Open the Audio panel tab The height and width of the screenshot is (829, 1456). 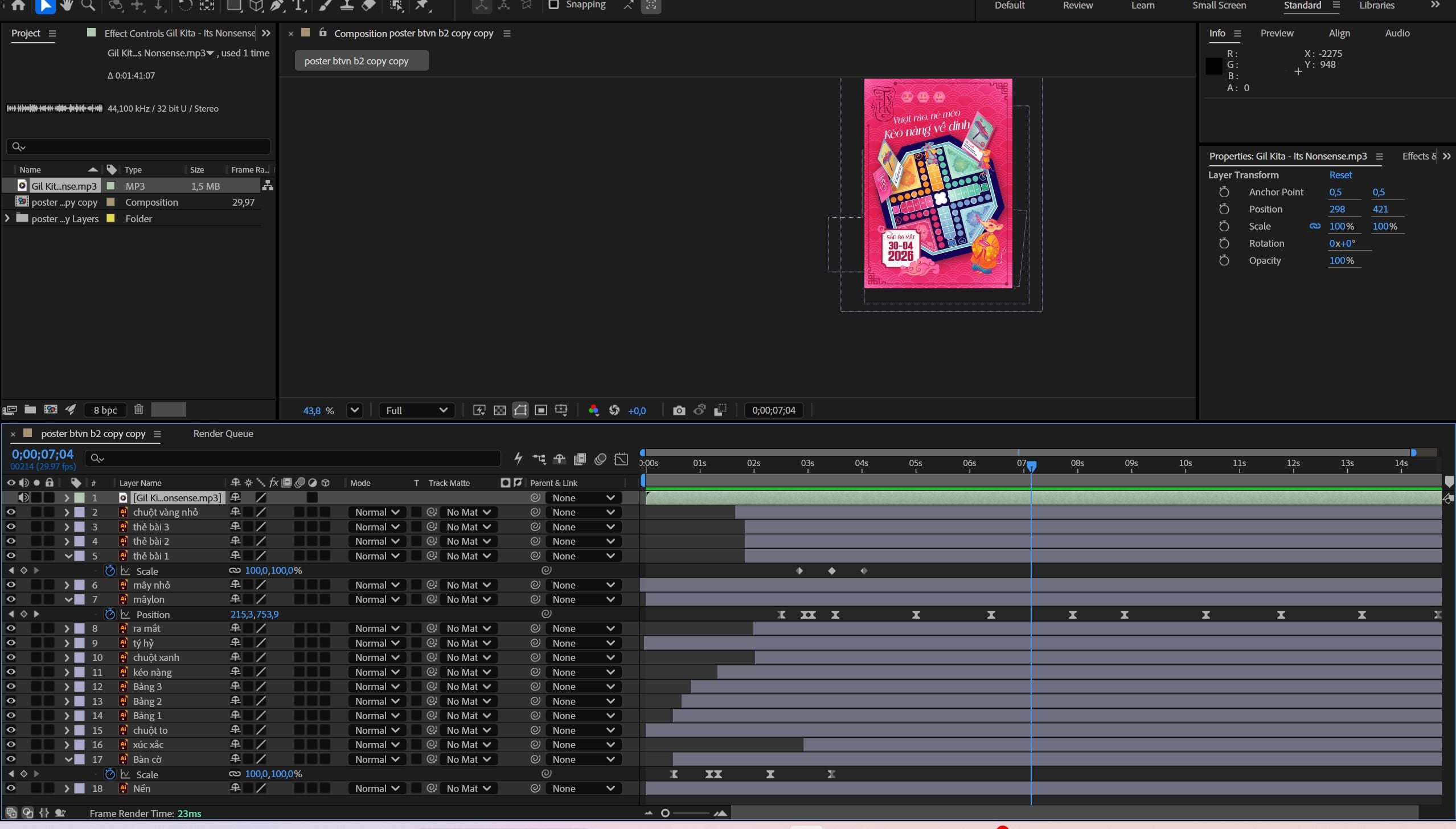click(1397, 33)
